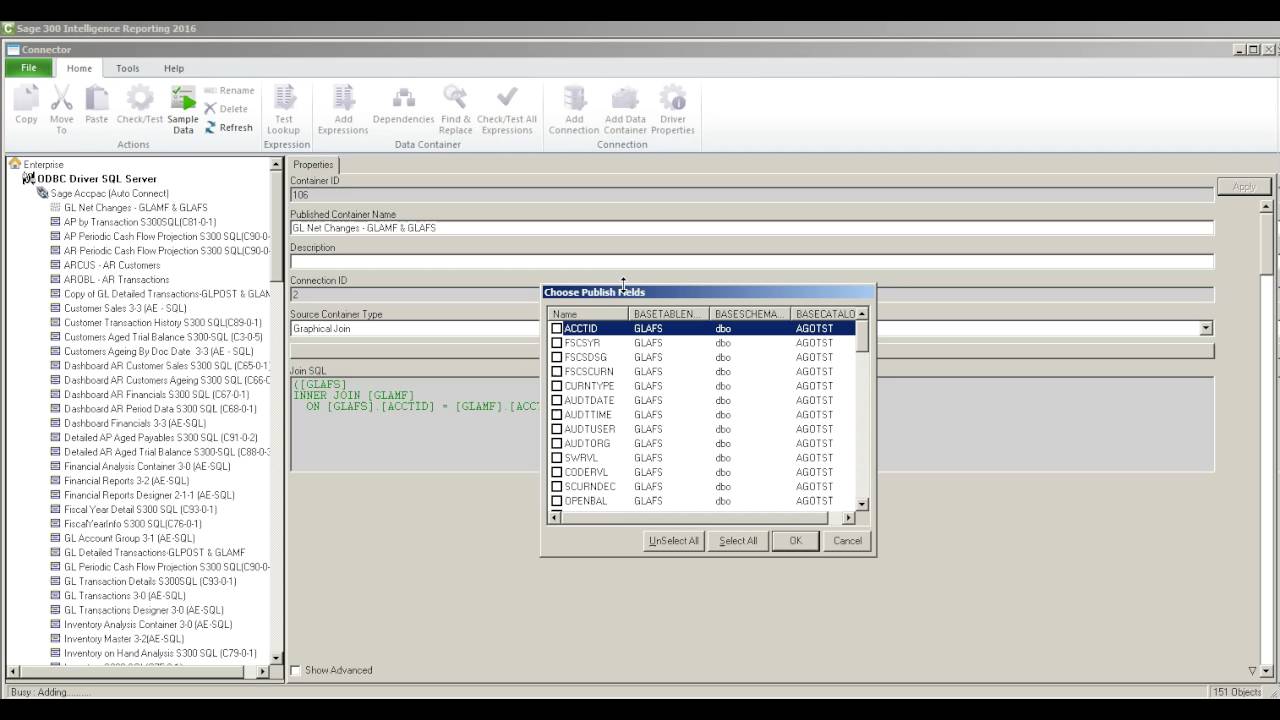This screenshot has width=1280, height=720.
Task: Select ARCUS - AR Customers container
Action: (112, 265)
